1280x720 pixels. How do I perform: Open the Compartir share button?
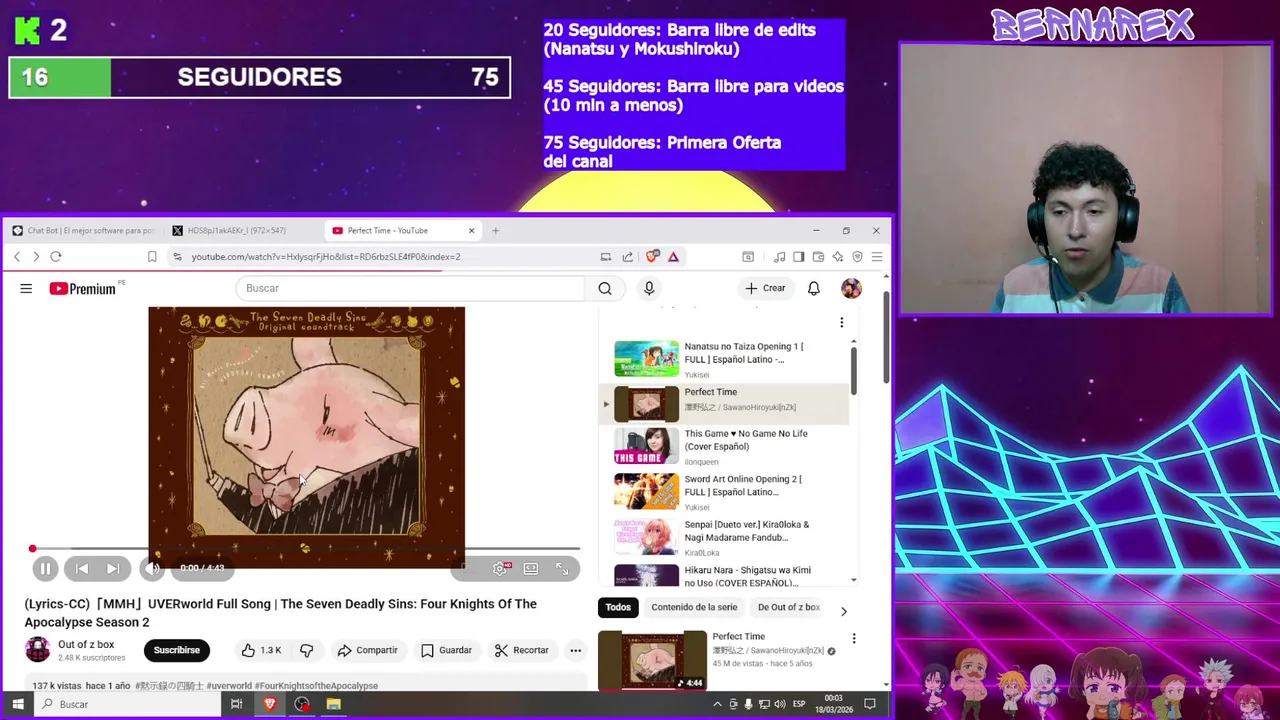coord(367,650)
